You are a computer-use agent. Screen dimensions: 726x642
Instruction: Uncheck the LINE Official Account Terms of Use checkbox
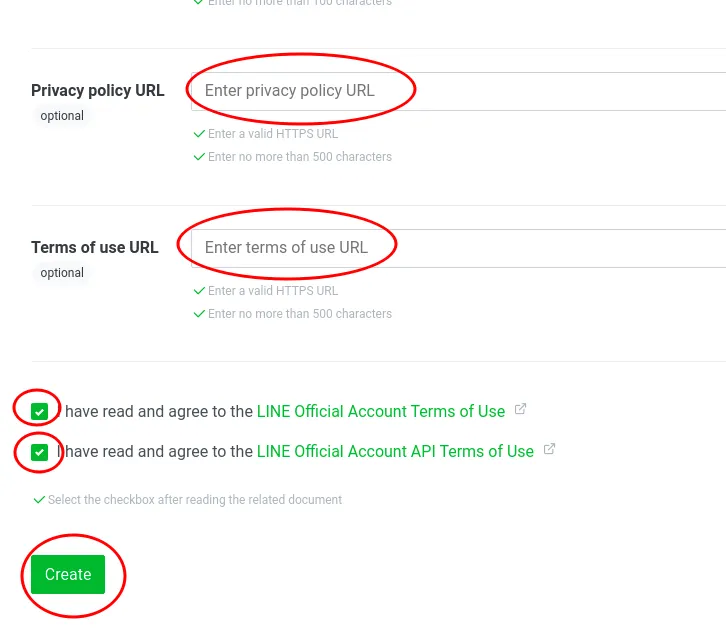click(x=39, y=411)
